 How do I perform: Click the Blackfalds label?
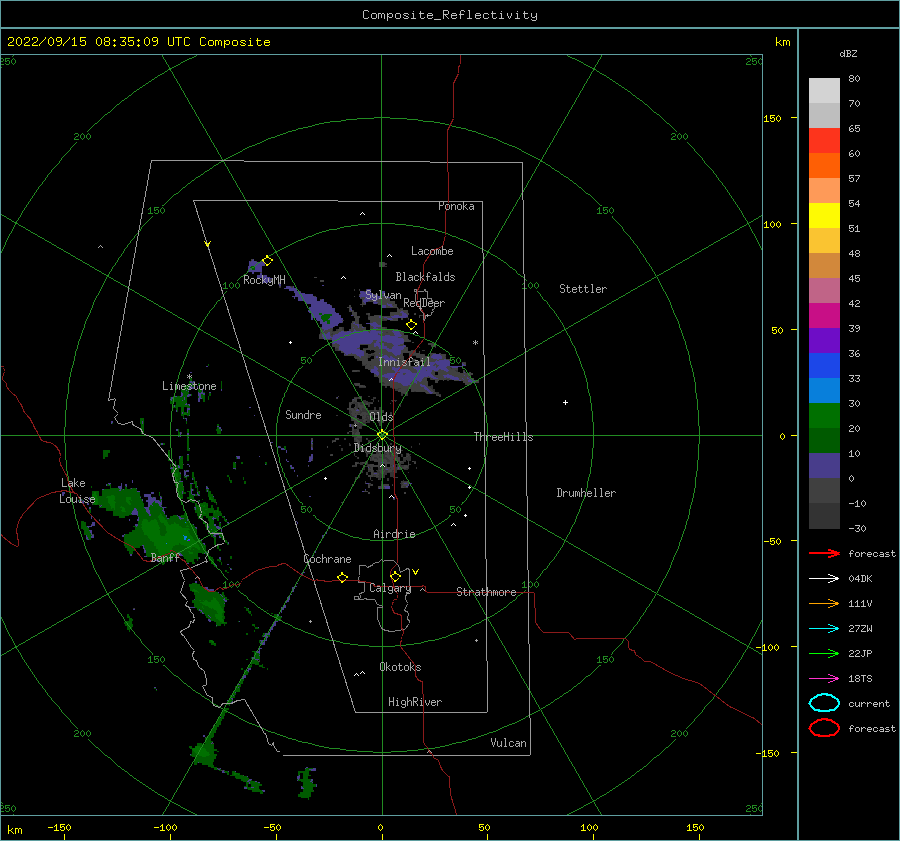click(425, 277)
